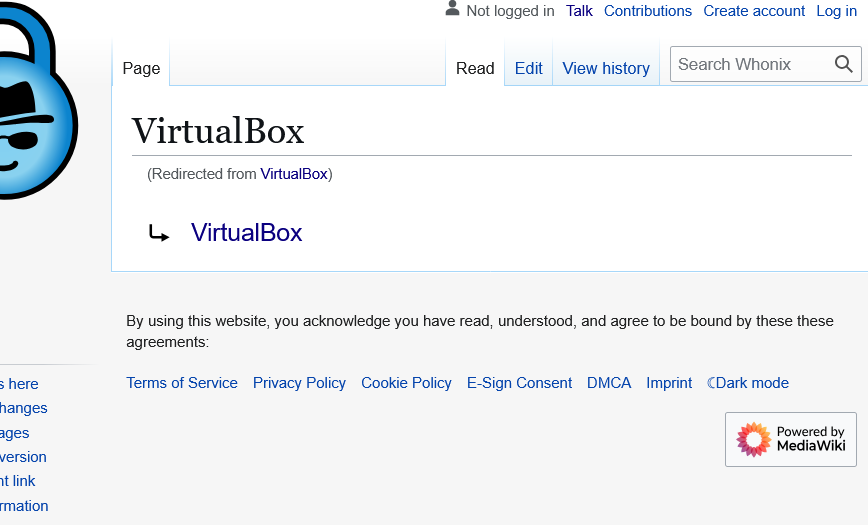This screenshot has width=868, height=525.
Task: Open the Edit tab
Action: tap(529, 68)
